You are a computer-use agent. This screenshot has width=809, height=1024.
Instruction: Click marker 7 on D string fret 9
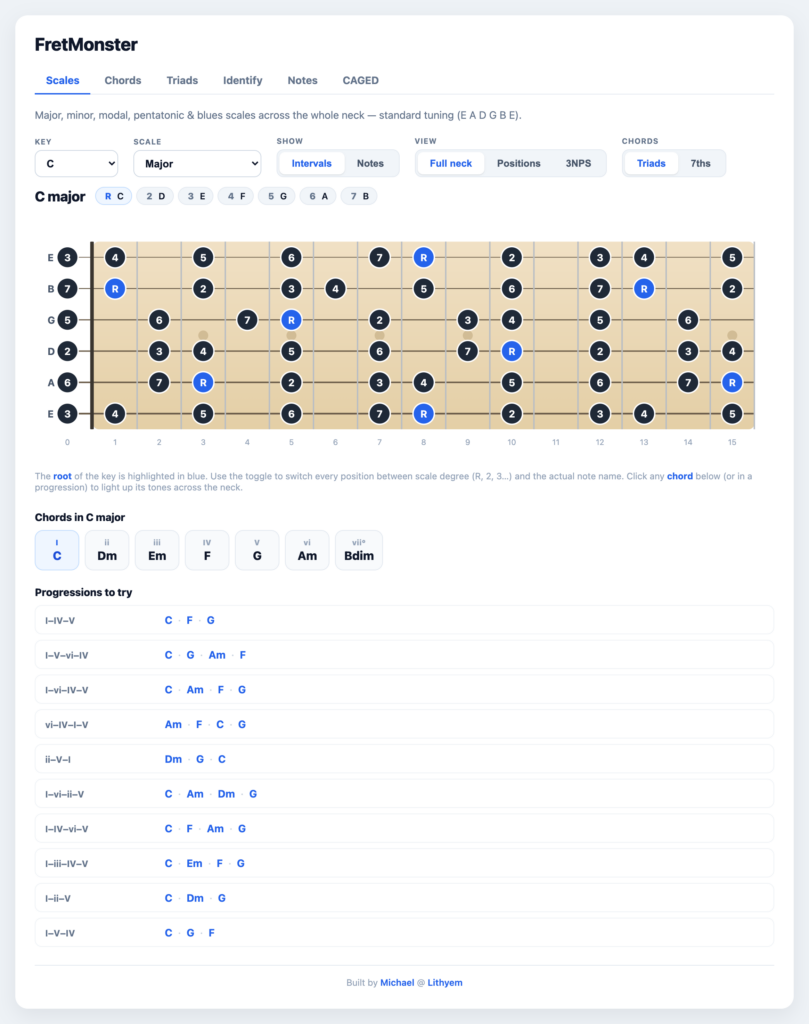click(x=468, y=351)
